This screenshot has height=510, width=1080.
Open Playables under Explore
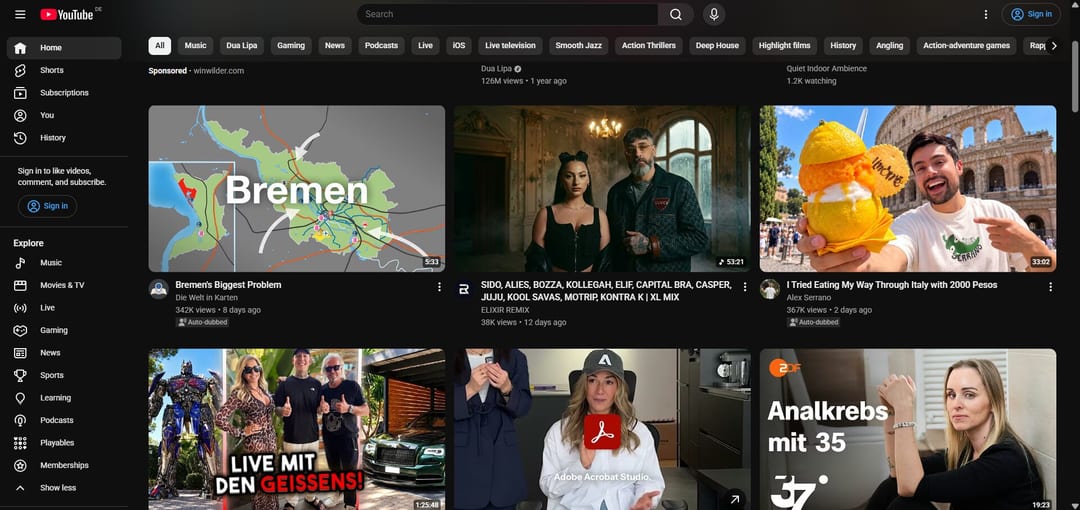(x=64, y=443)
